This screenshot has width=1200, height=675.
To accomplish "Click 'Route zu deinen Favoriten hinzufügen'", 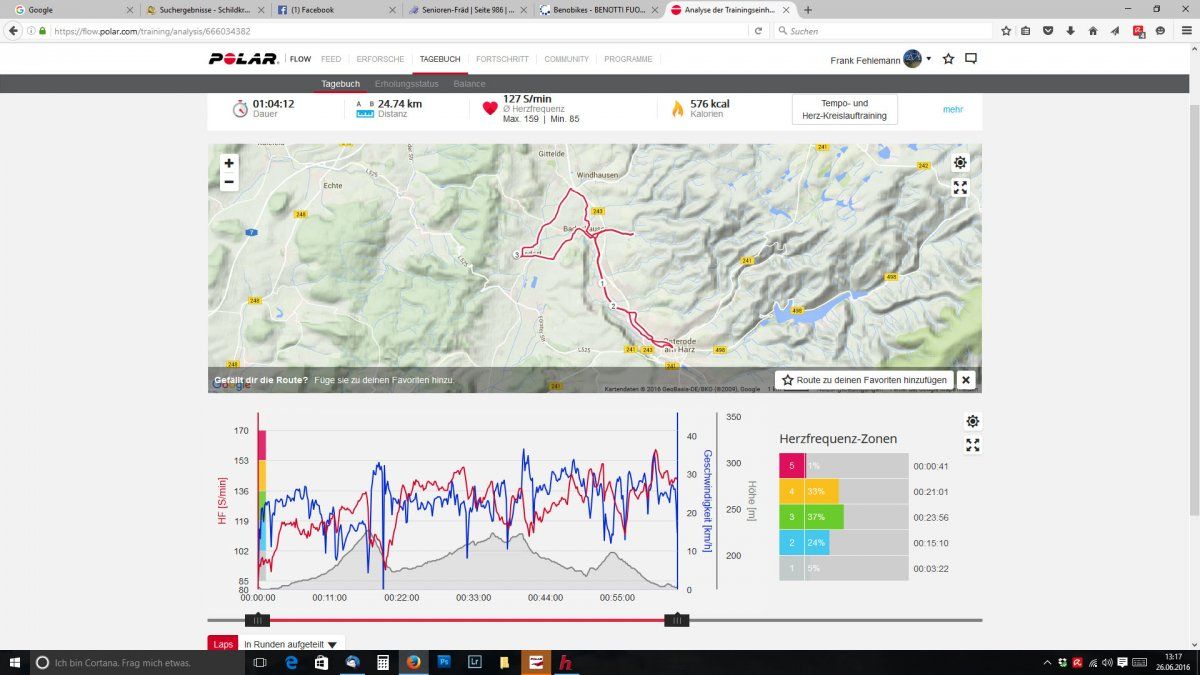I will (863, 380).
